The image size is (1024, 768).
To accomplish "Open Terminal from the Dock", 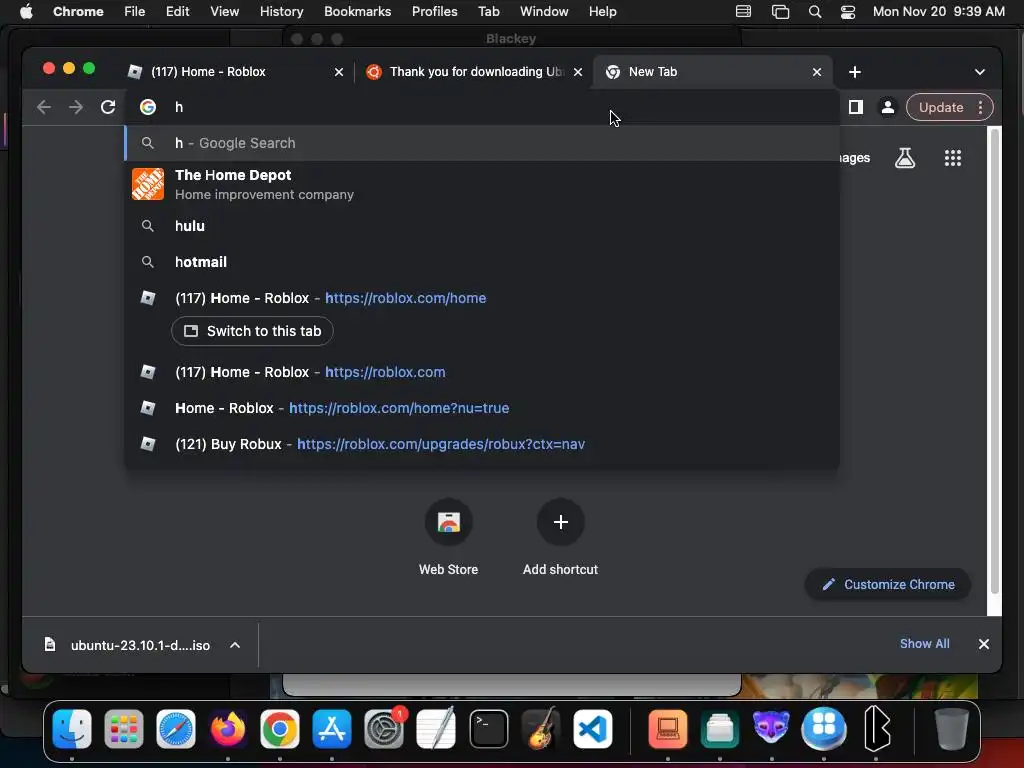I will tap(488, 729).
